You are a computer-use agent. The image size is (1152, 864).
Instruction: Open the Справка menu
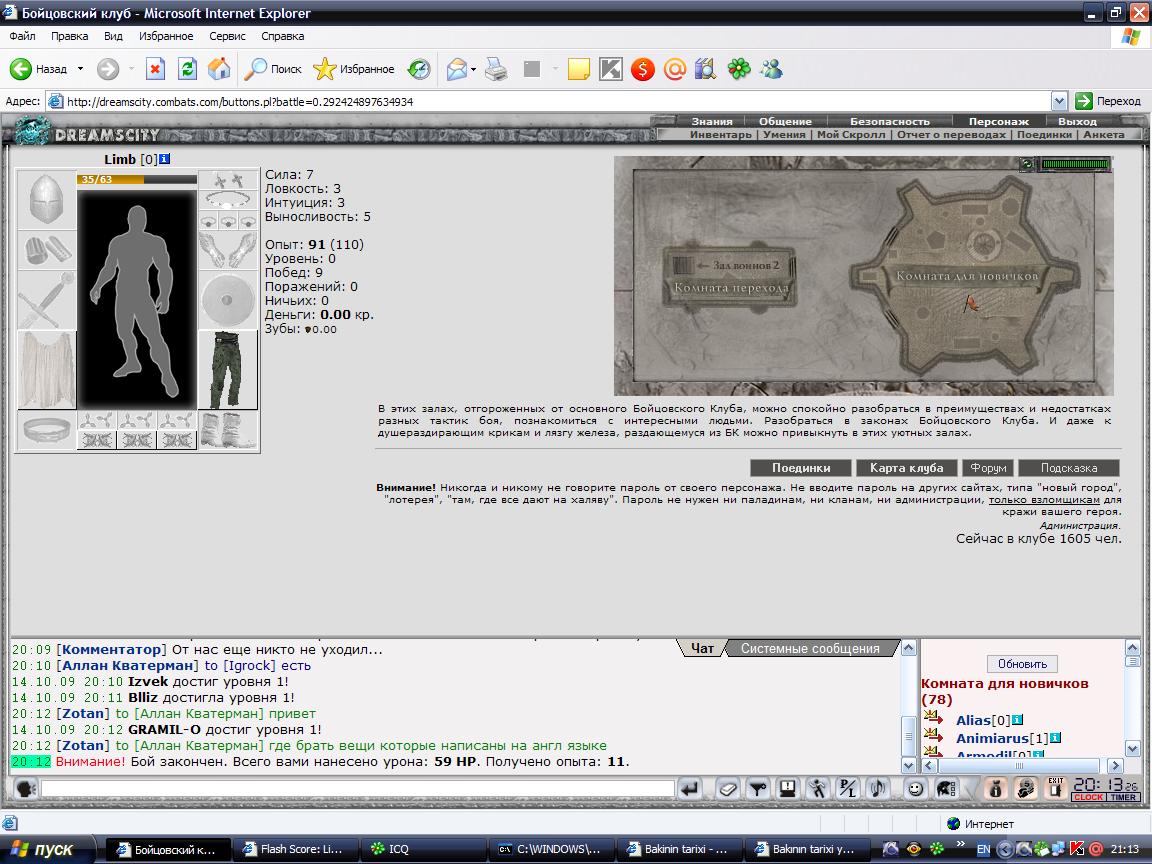pyautogui.click(x=282, y=36)
